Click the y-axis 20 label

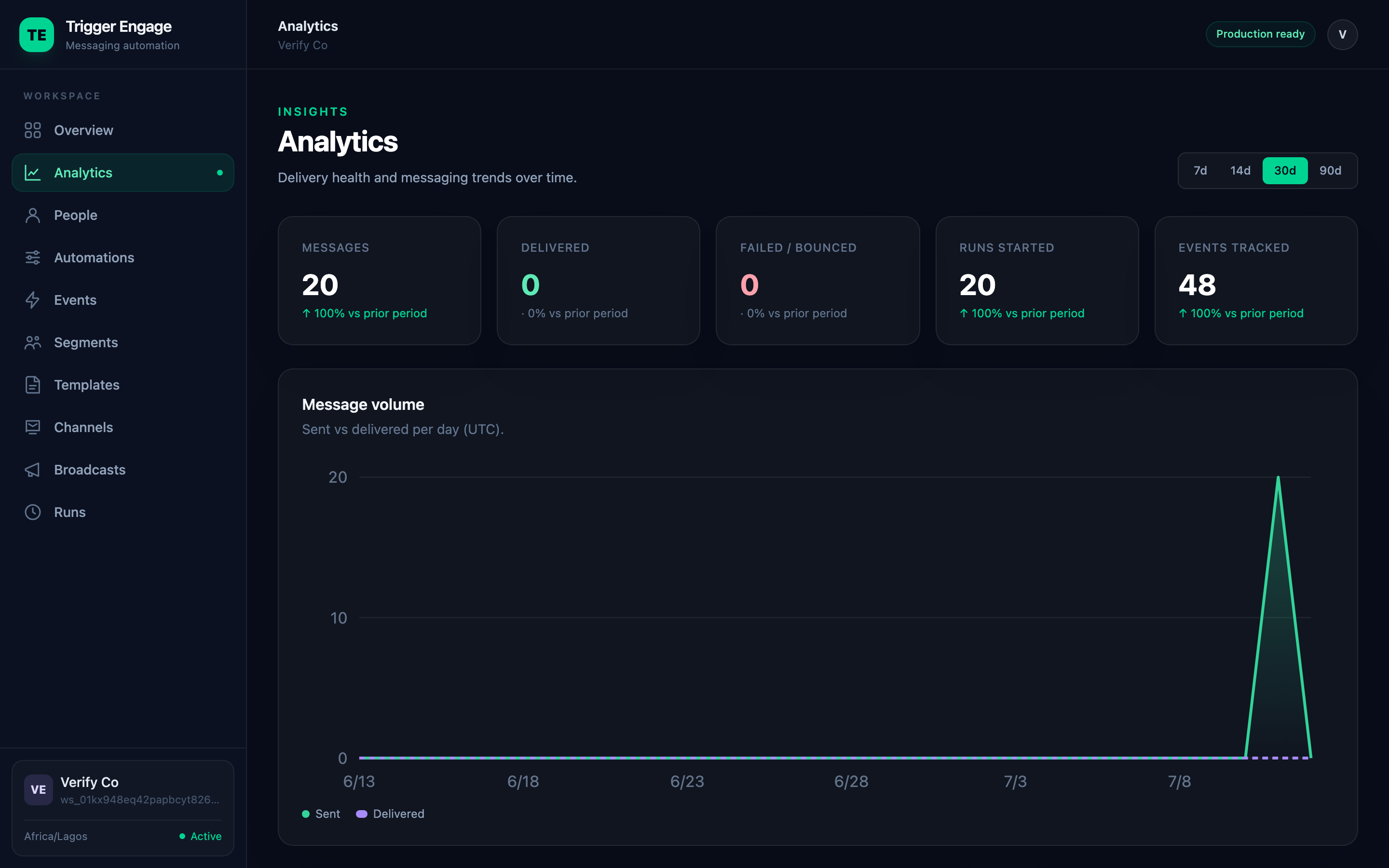(338, 477)
